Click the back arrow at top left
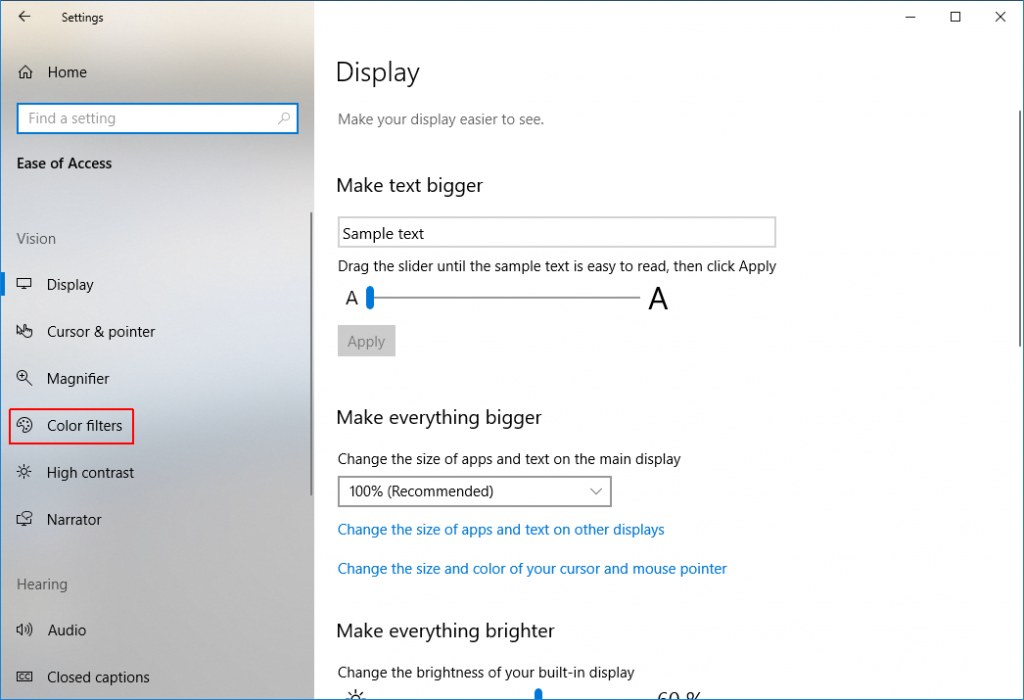This screenshot has width=1024, height=700. 23,17
